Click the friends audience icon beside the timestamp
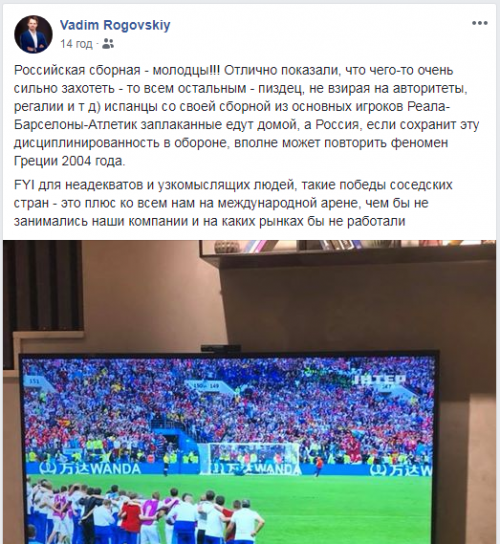Image resolution: width=500 pixels, height=544 pixels. (108, 44)
